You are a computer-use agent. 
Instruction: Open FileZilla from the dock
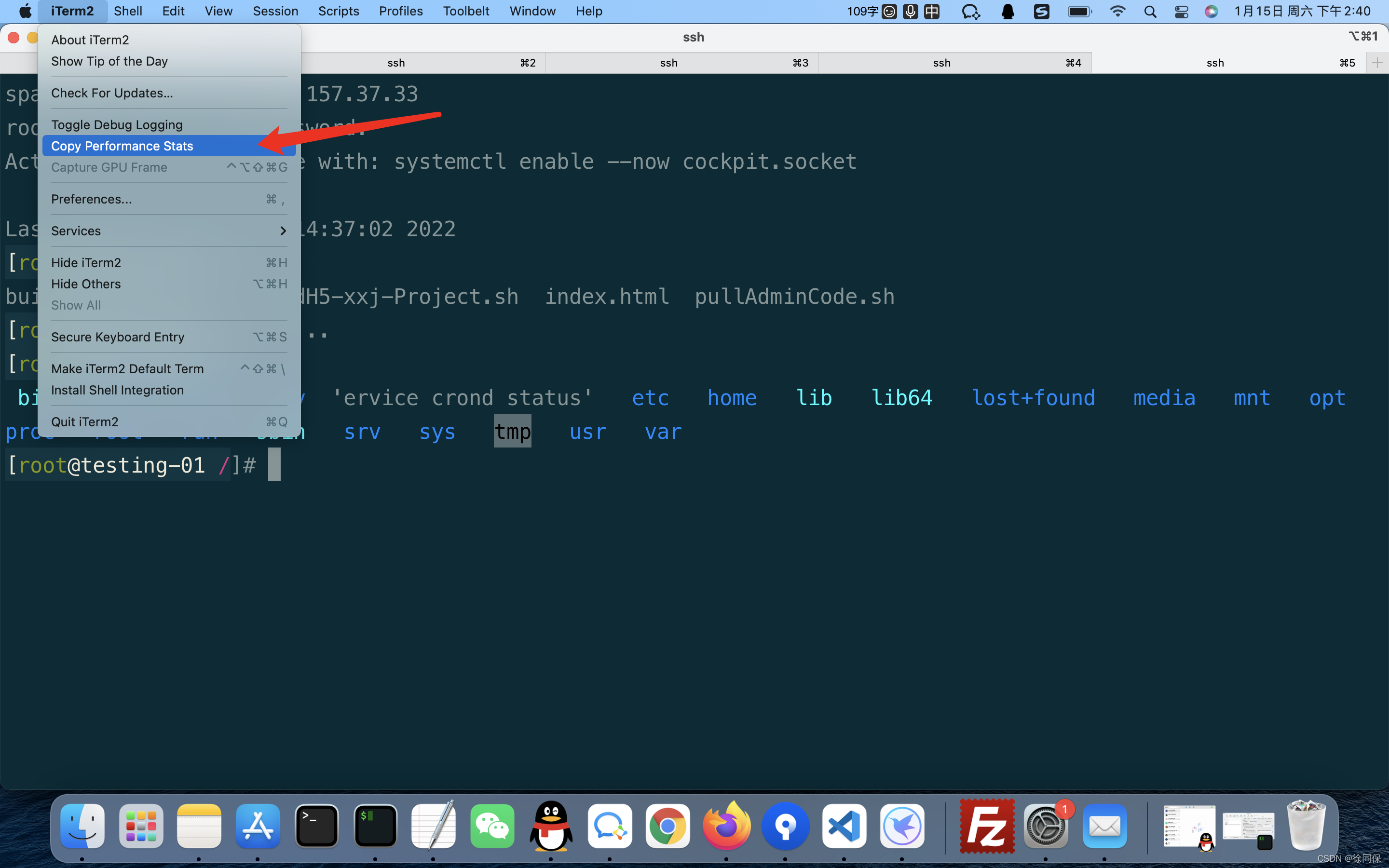tap(986, 826)
